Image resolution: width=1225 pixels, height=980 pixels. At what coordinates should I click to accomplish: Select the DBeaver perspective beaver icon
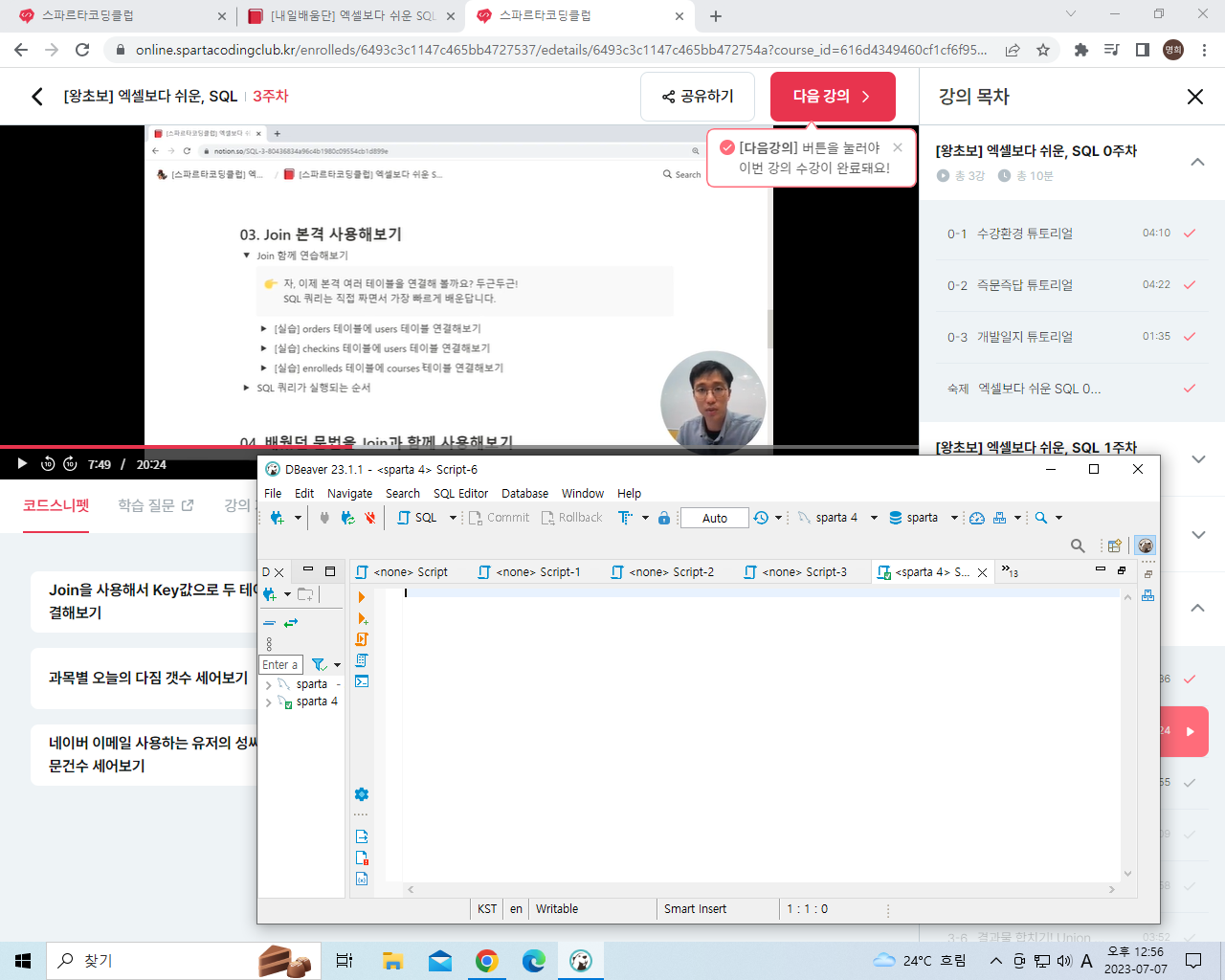[x=1146, y=546]
